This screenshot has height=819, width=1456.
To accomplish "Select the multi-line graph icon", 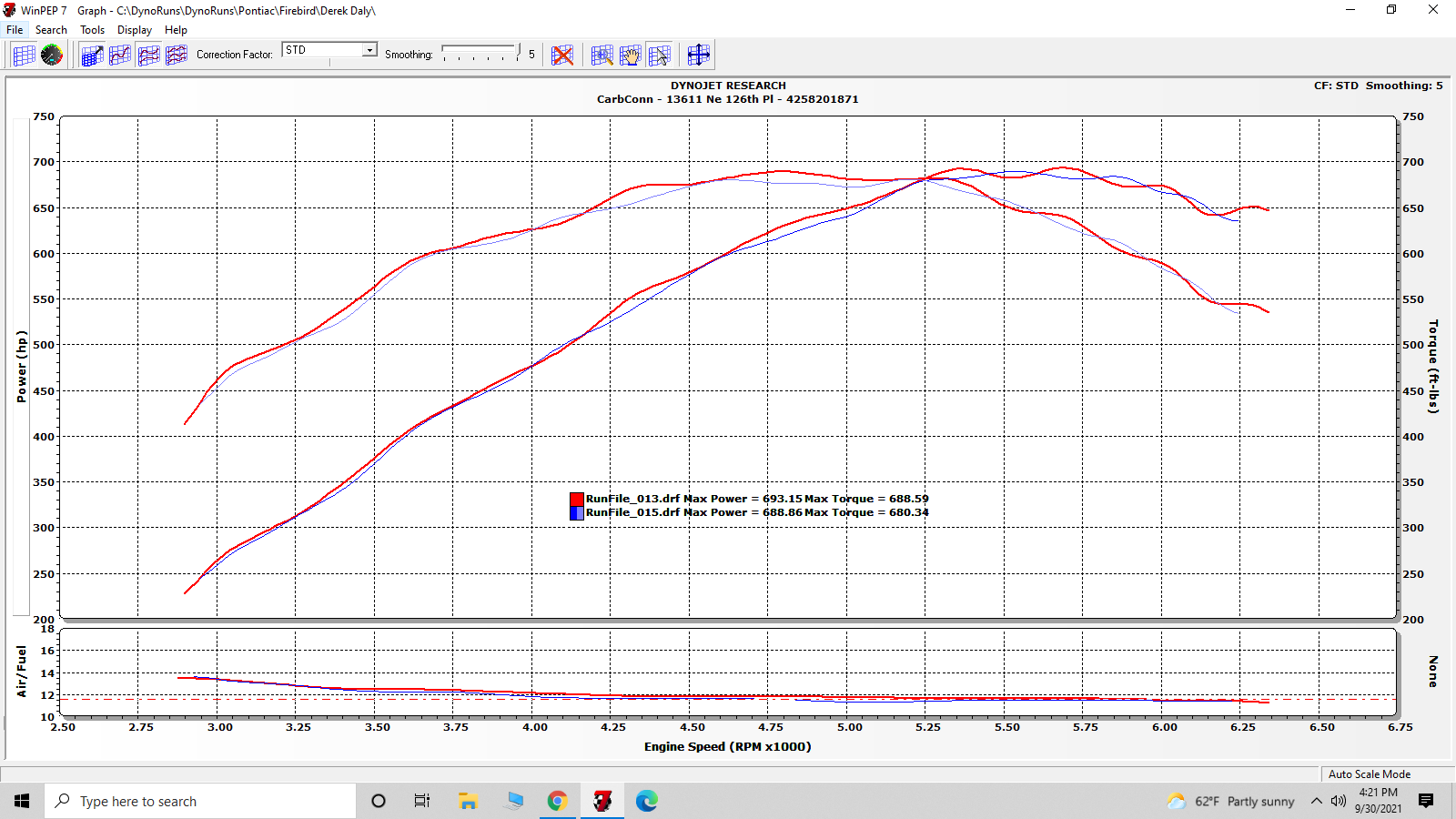I will 177,55.
